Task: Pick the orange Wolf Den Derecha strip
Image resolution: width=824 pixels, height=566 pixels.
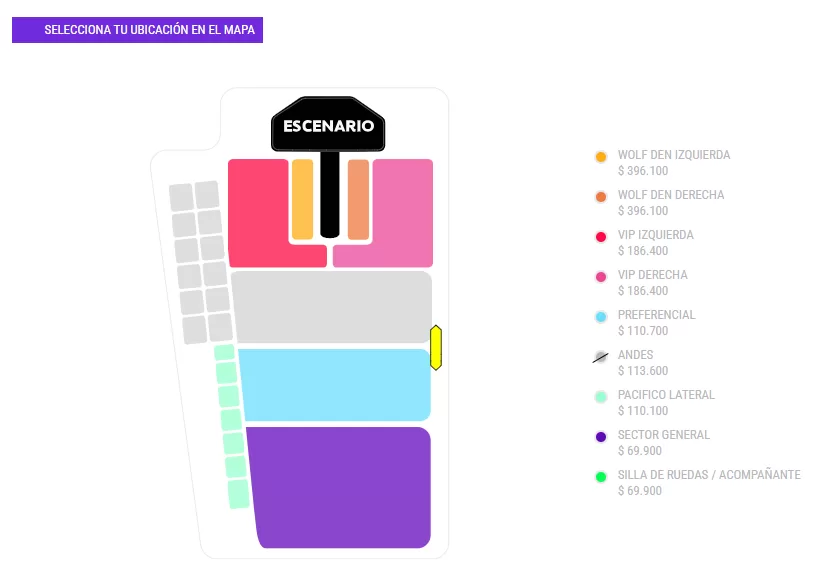Action: tap(358, 198)
